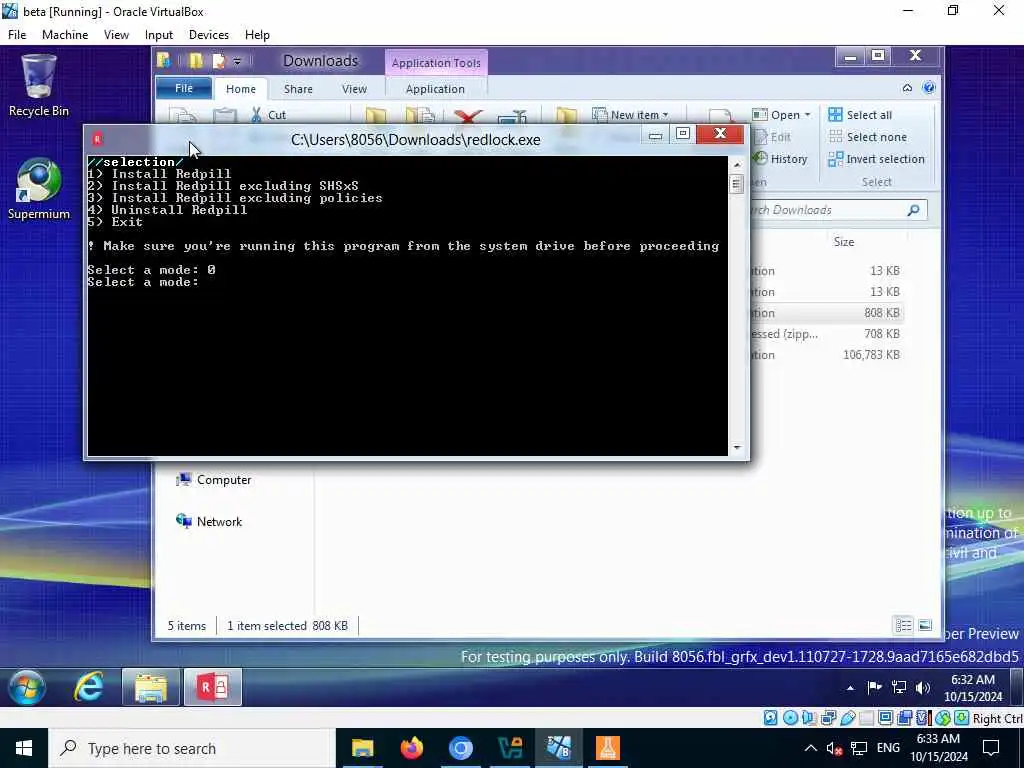
Task: Select Network in the navigation pane
Action: 208,521
